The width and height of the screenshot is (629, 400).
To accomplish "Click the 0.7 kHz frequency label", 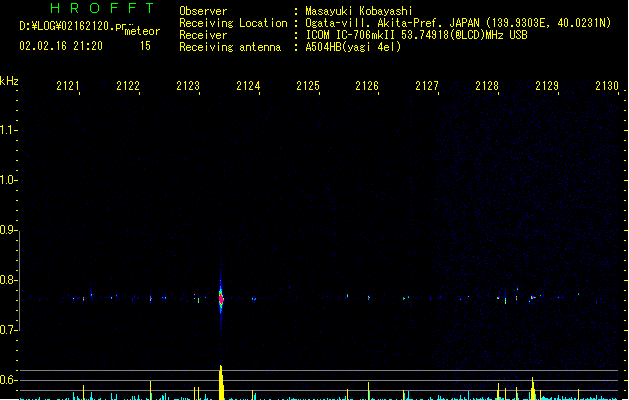I will [8, 330].
